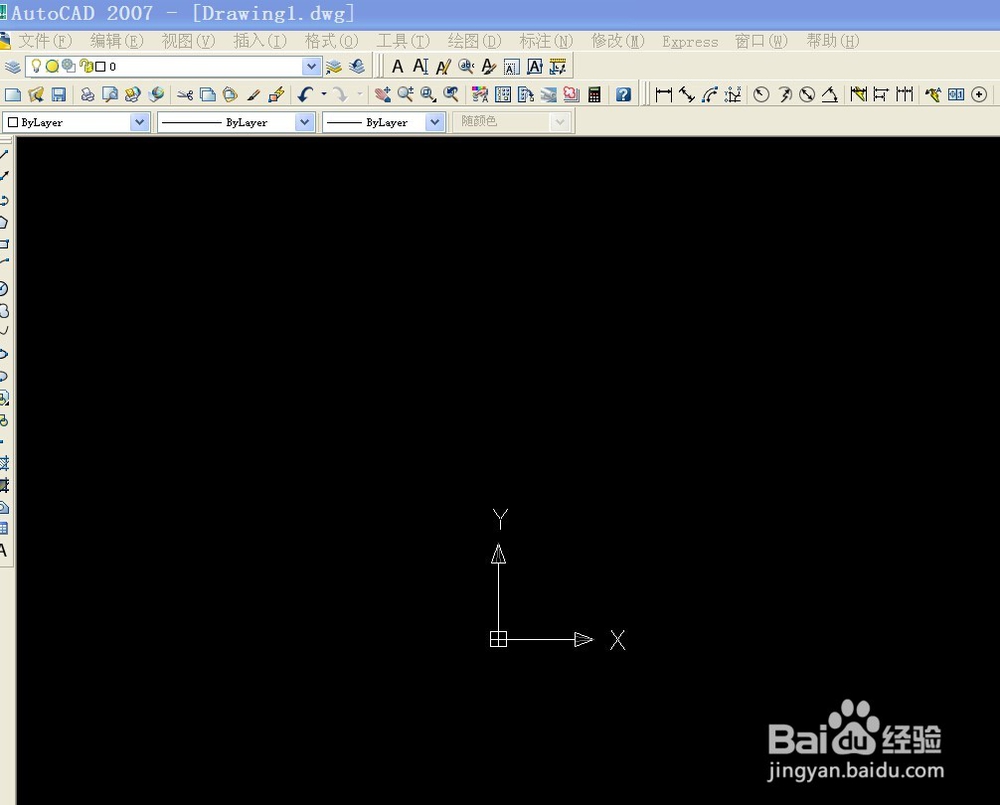The width and height of the screenshot is (1000, 805).
Task: Click the Paste clipboard icon
Action: coord(230,95)
